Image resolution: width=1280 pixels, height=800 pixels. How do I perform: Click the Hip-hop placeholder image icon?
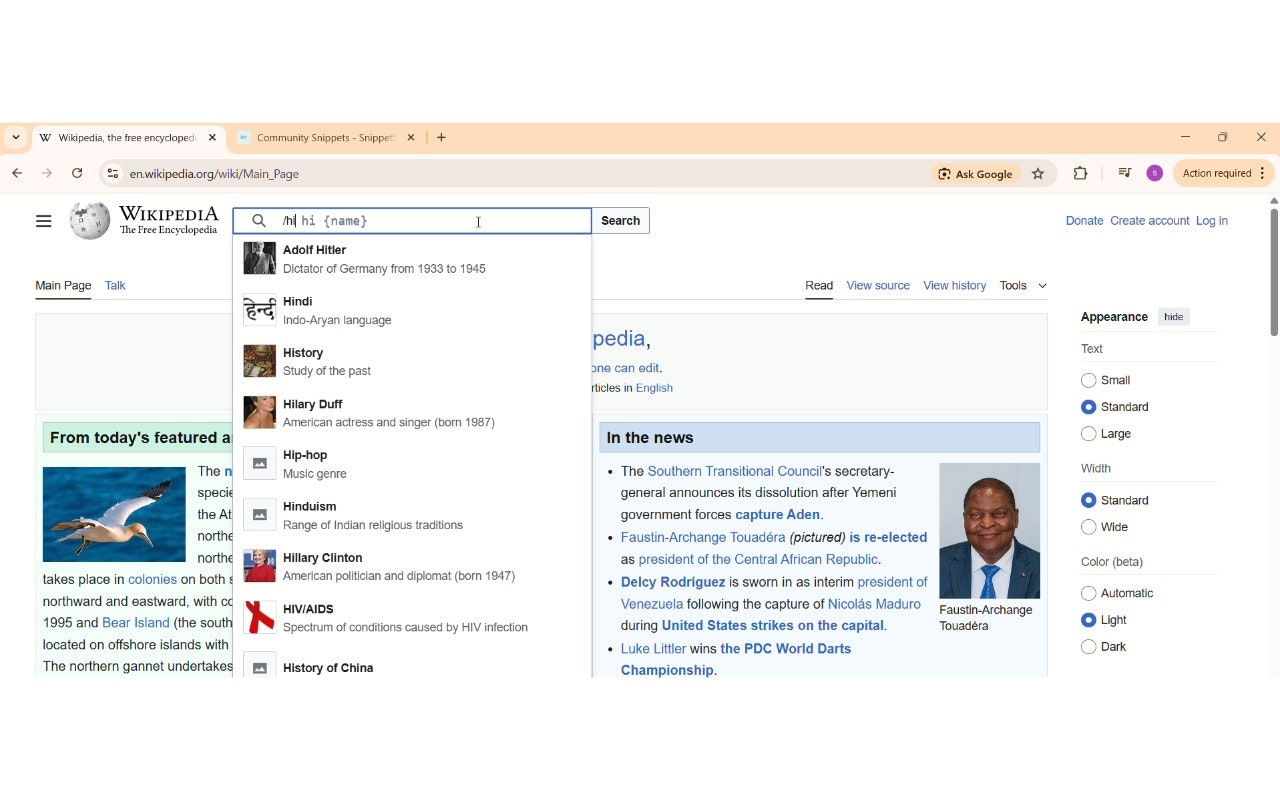pos(260,464)
